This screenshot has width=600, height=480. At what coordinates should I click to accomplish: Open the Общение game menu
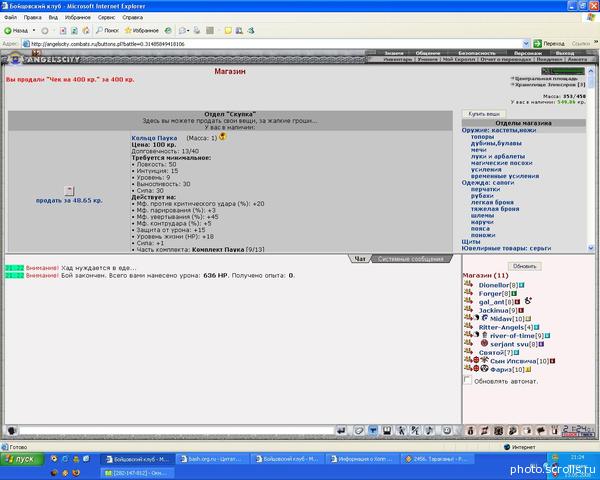(428, 53)
